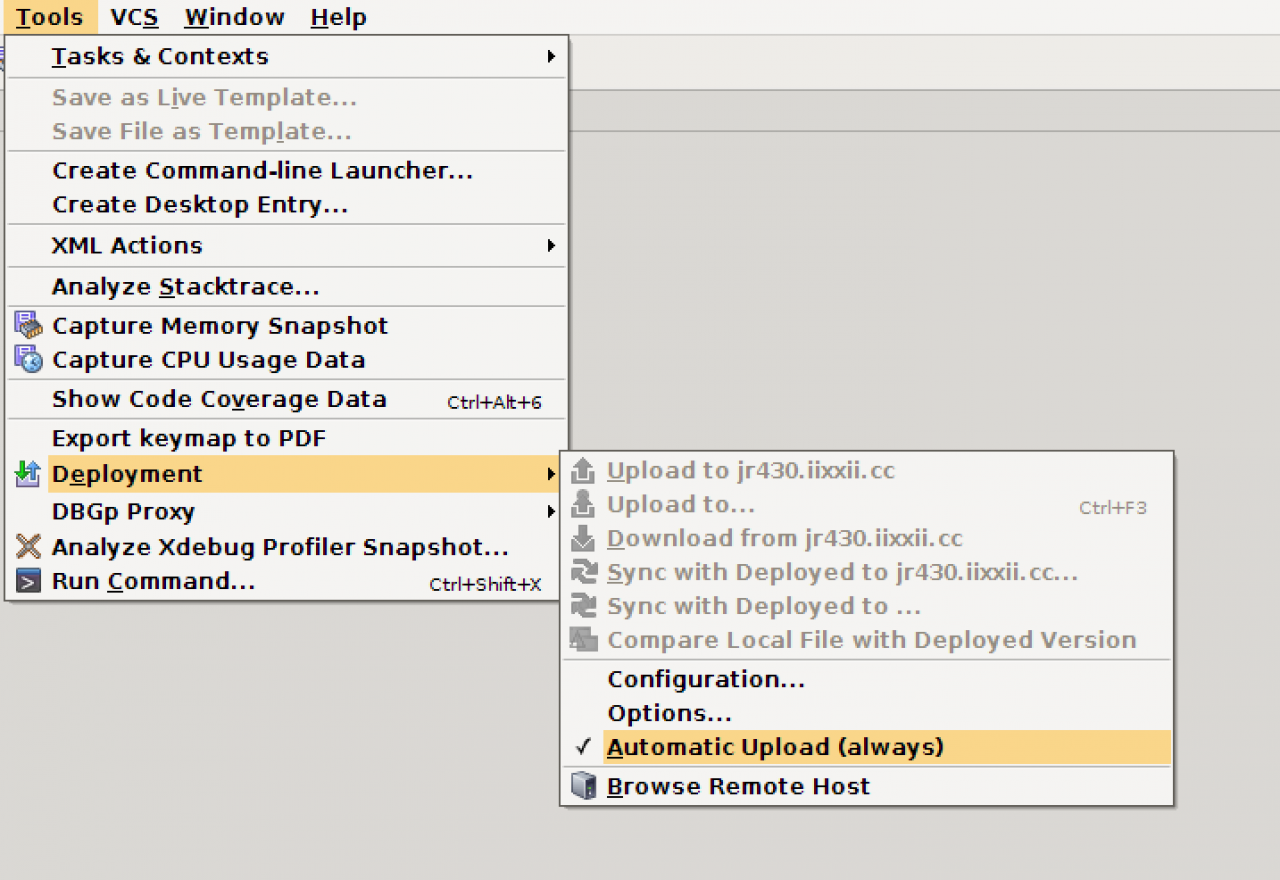Expand the Tasks & Contexts submenu arrow
Viewport: 1280px width, 880px height.
550,57
